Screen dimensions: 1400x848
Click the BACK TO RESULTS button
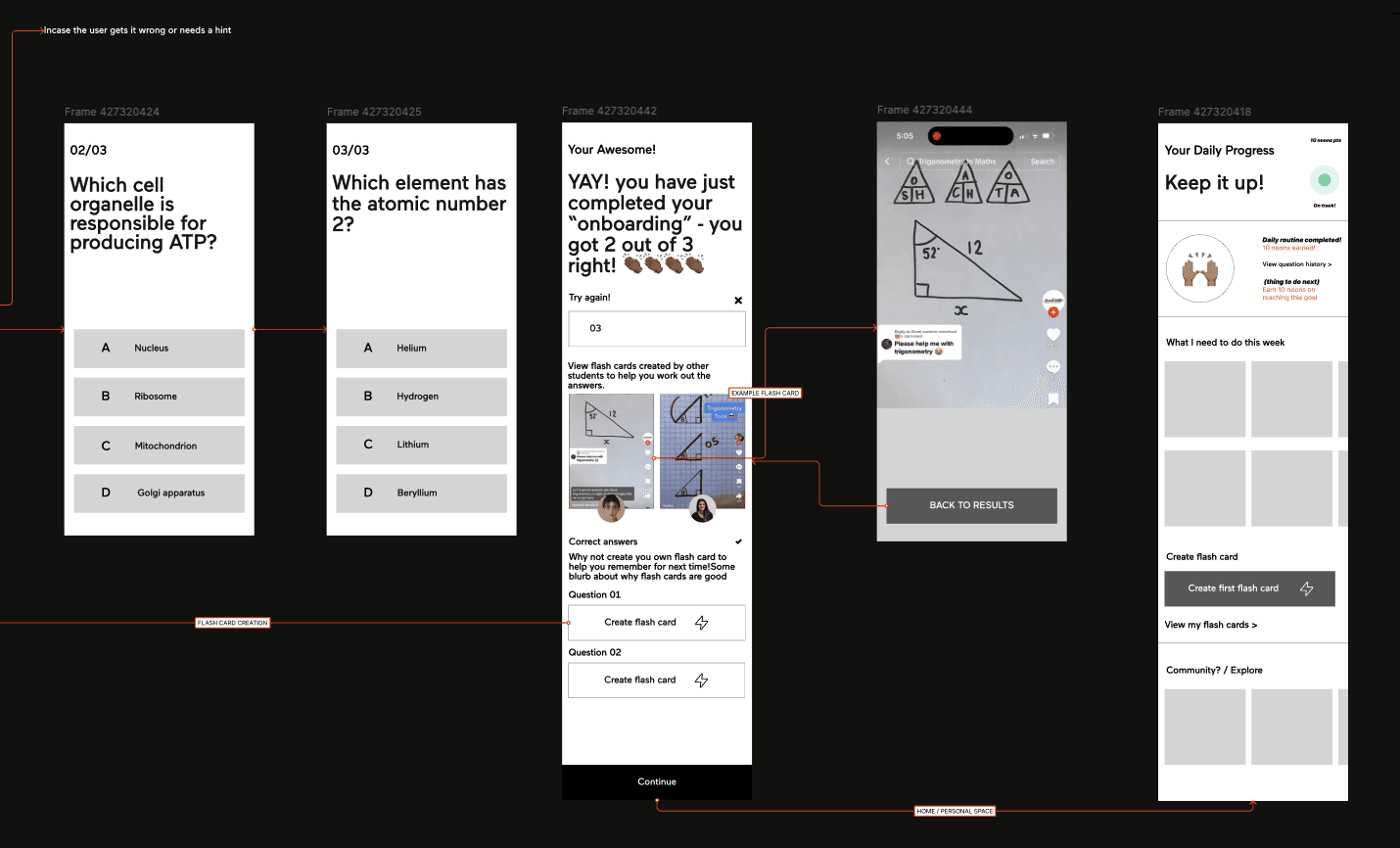coord(971,505)
